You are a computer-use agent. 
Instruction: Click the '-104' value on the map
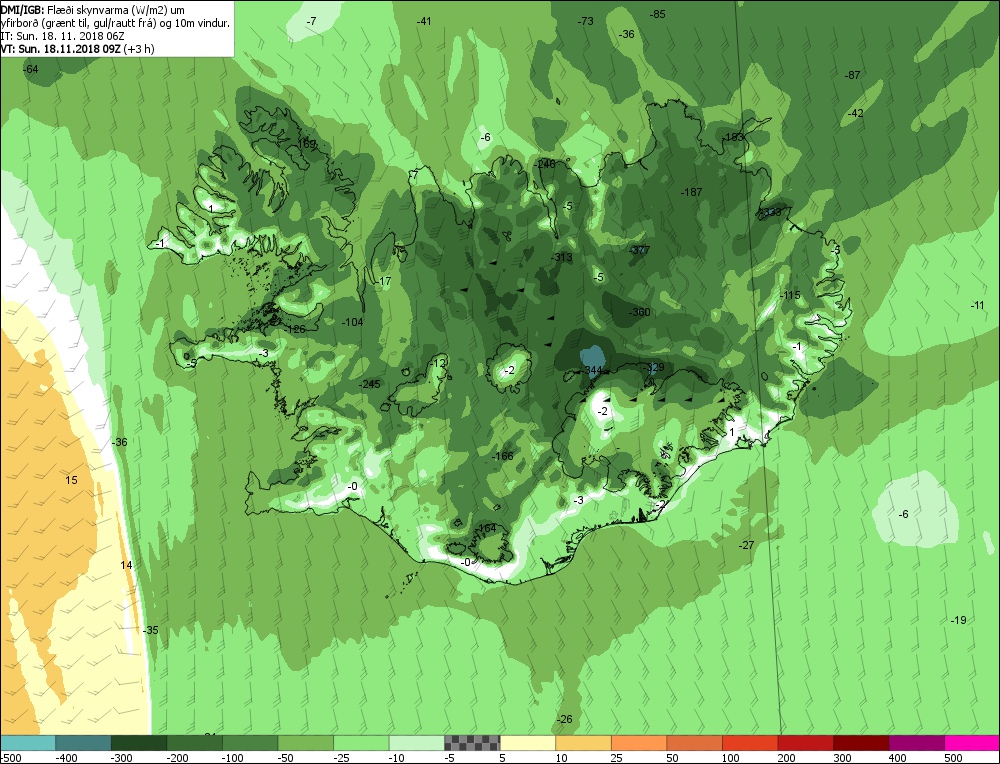(x=353, y=322)
